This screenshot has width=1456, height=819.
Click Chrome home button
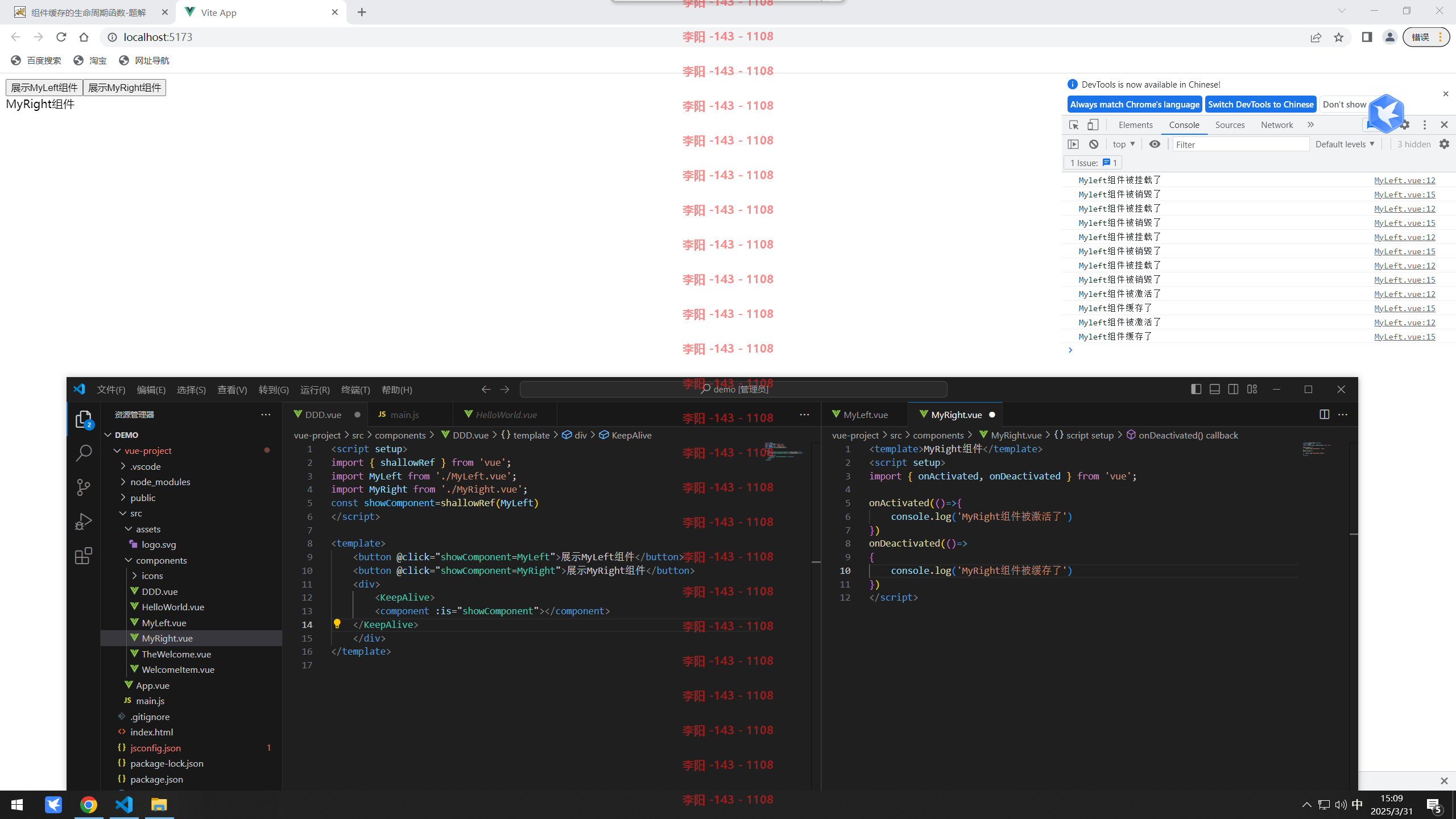tap(84, 37)
